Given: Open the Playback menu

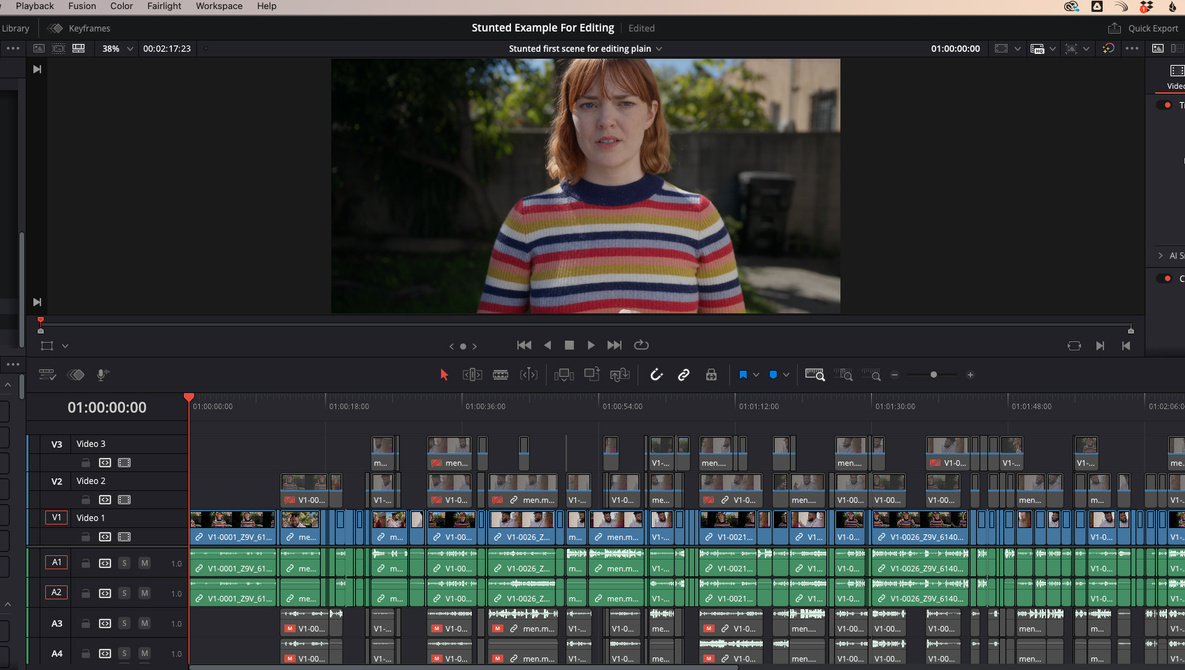Looking at the screenshot, I should 34,6.
